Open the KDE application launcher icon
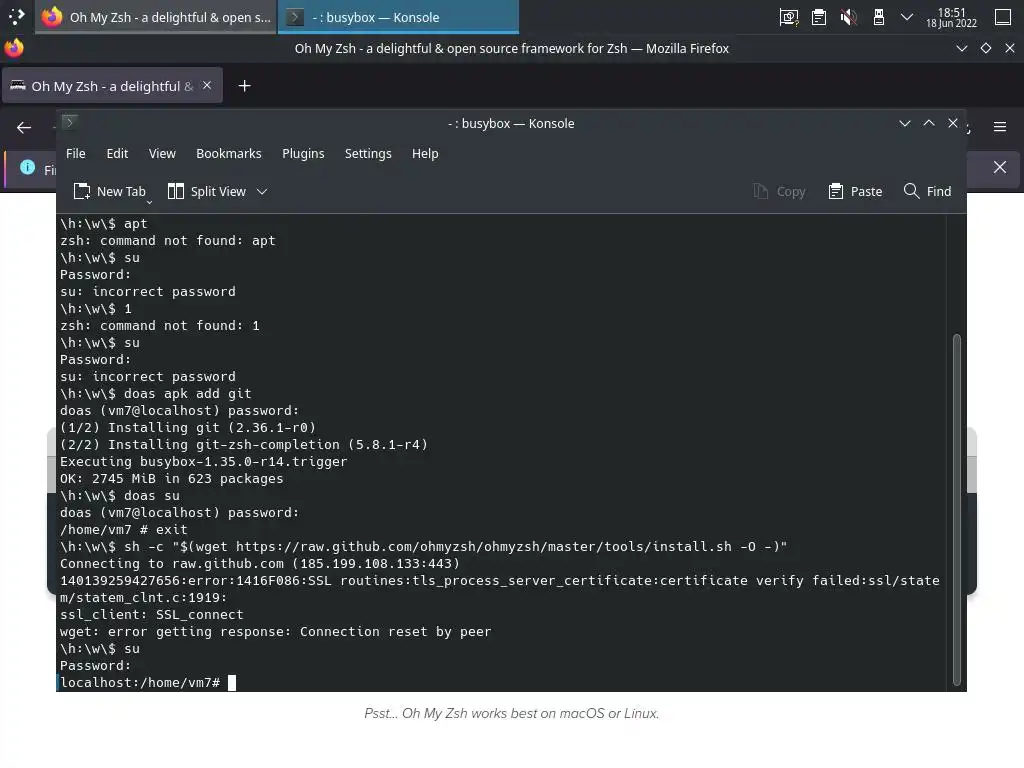This screenshot has height=768, width=1024. [16, 16]
